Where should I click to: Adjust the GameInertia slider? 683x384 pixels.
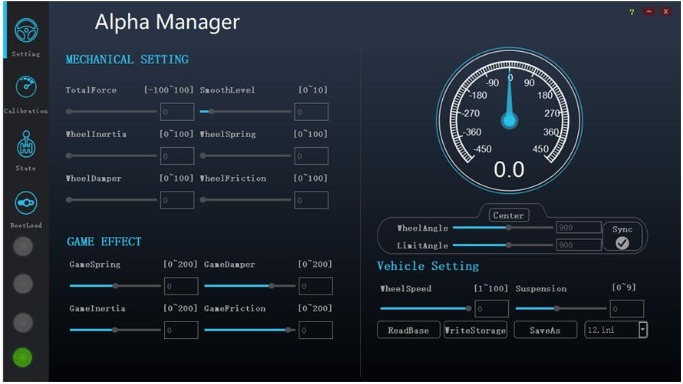[x=115, y=330]
